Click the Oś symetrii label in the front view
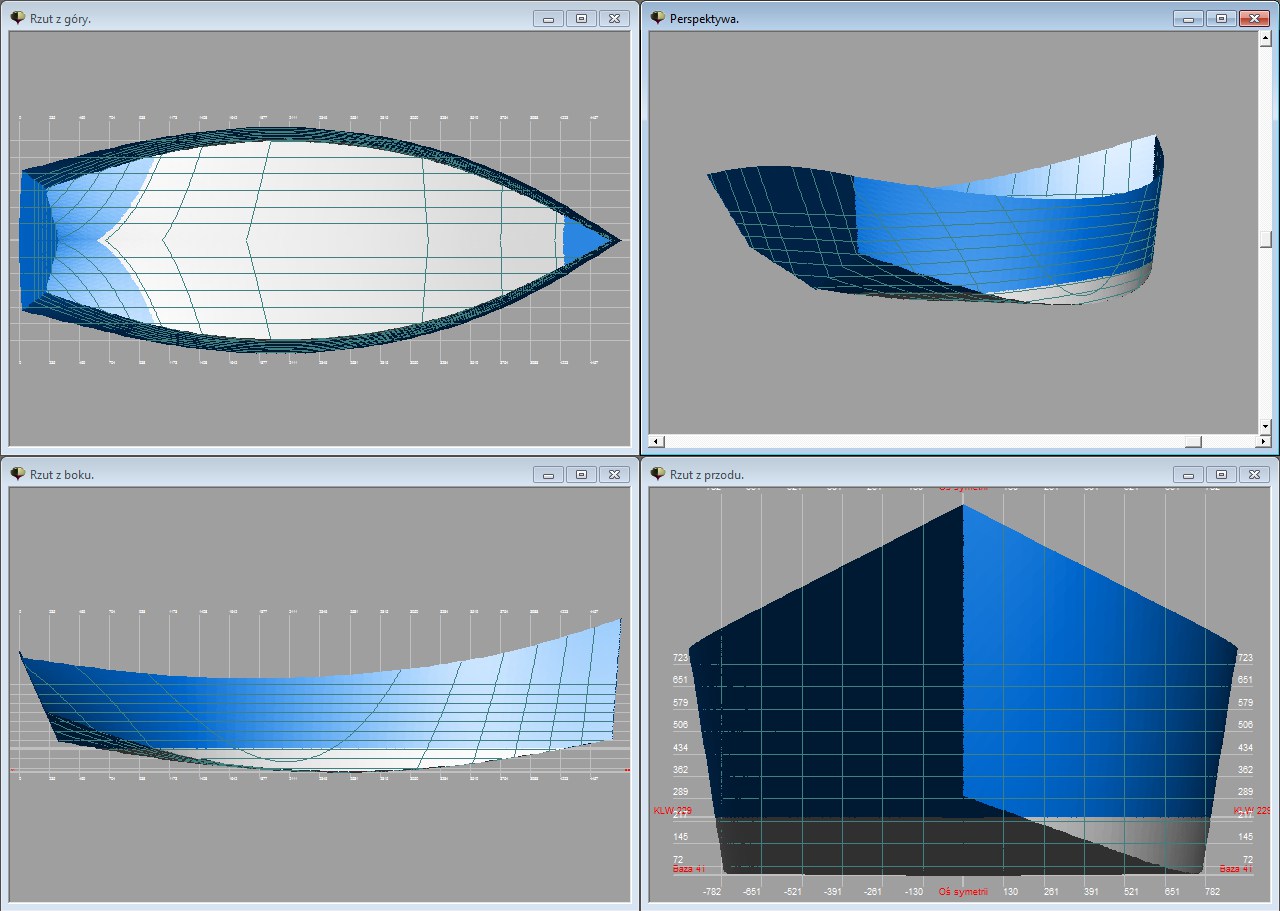1280x911 pixels. pos(963,890)
